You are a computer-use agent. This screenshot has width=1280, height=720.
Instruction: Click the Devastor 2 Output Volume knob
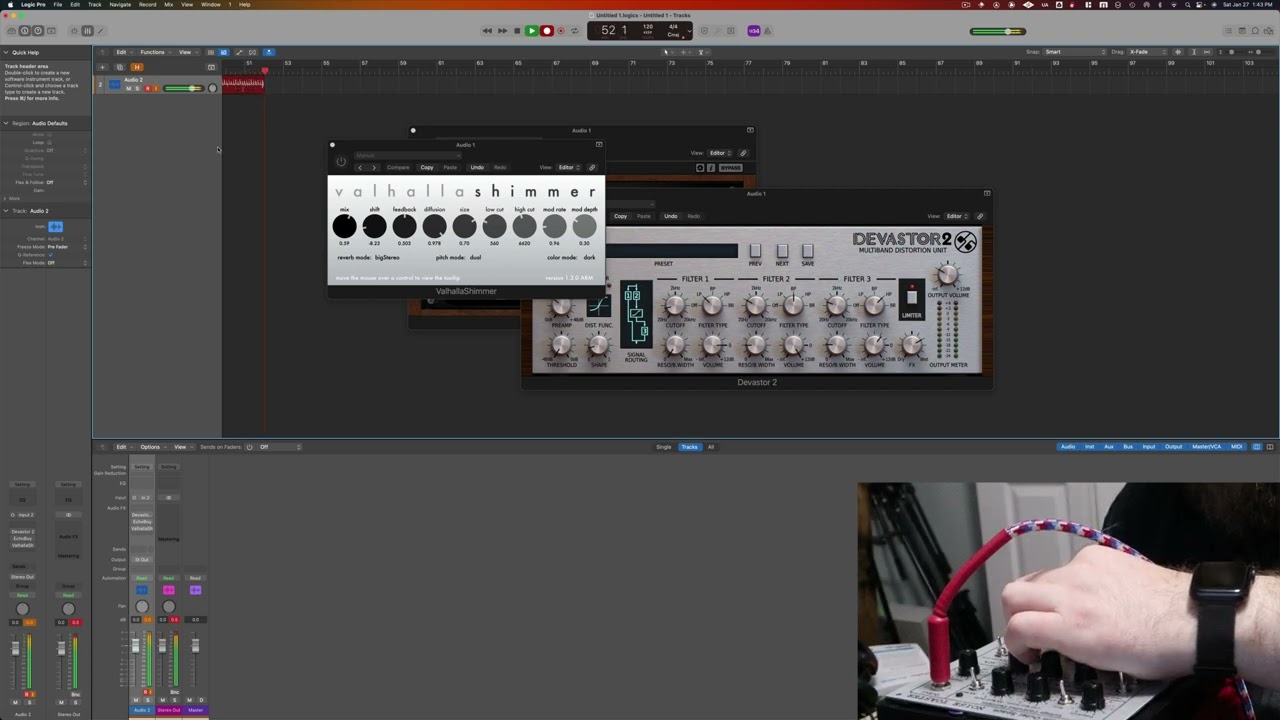tap(947, 273)
